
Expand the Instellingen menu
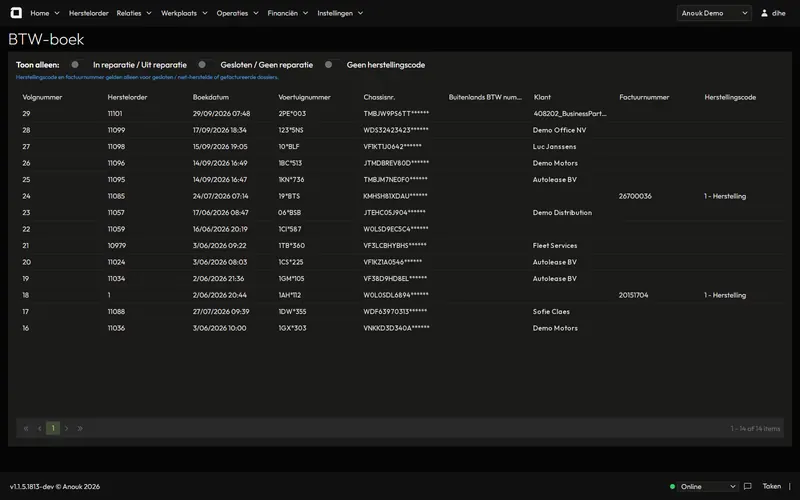(x=340, y=13)
